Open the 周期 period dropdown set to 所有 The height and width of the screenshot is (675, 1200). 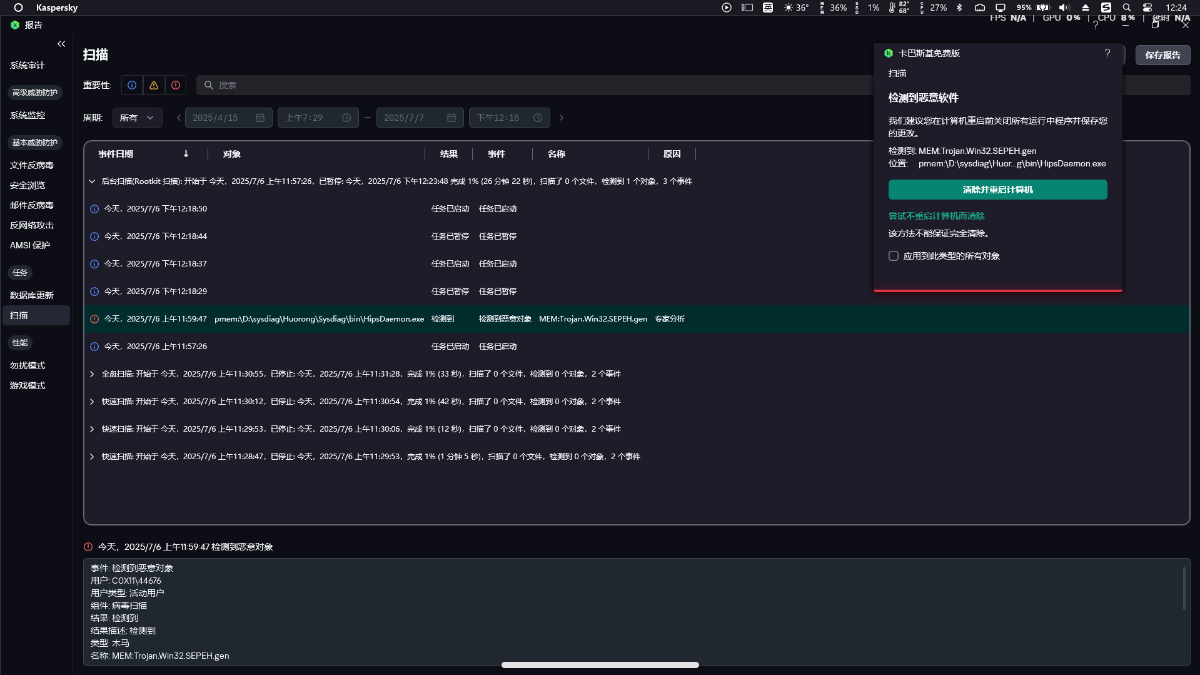click(x=137, y=118)
